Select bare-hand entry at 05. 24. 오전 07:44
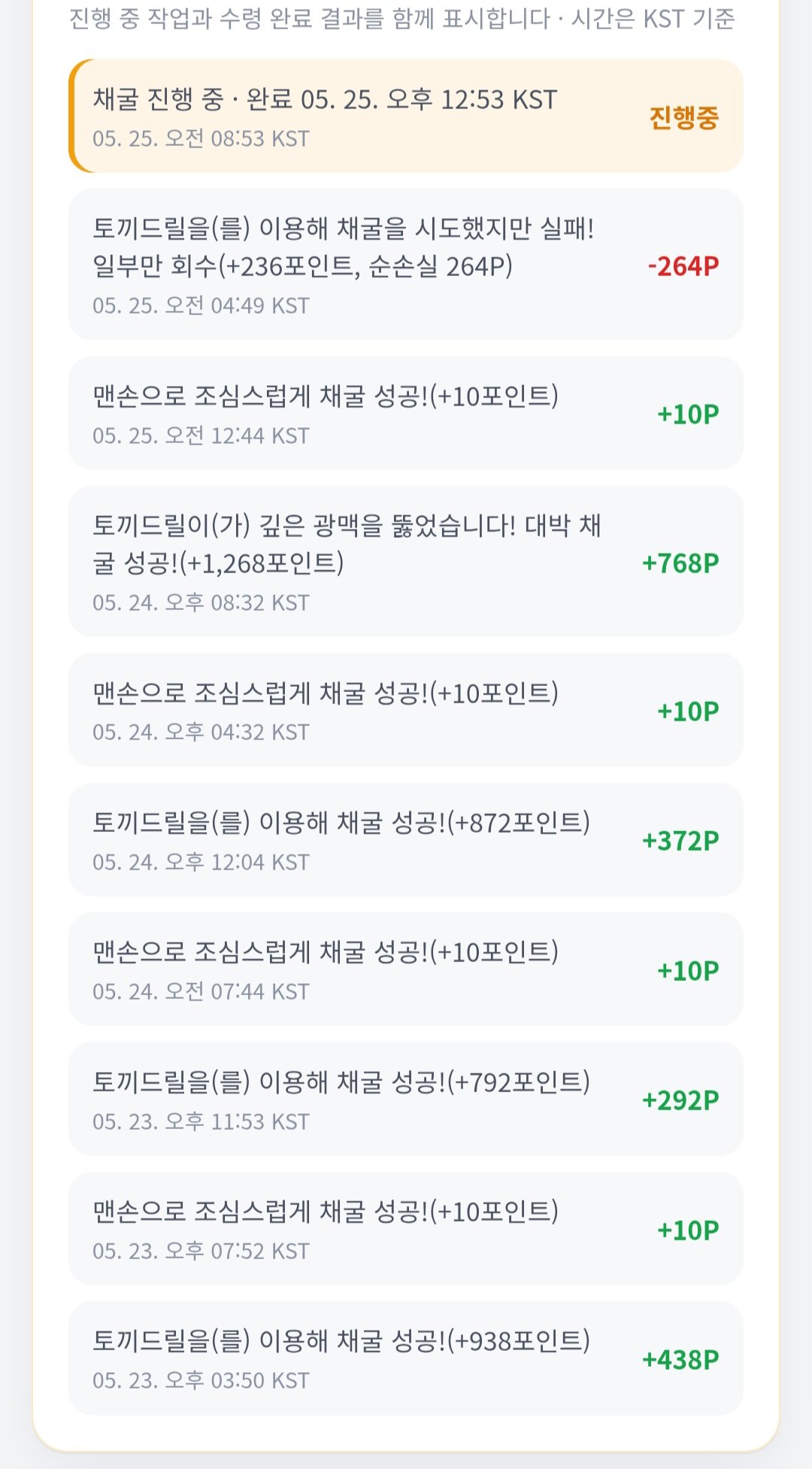The image size is (812, 1469). pyautogui.click(x=406, y=969)
